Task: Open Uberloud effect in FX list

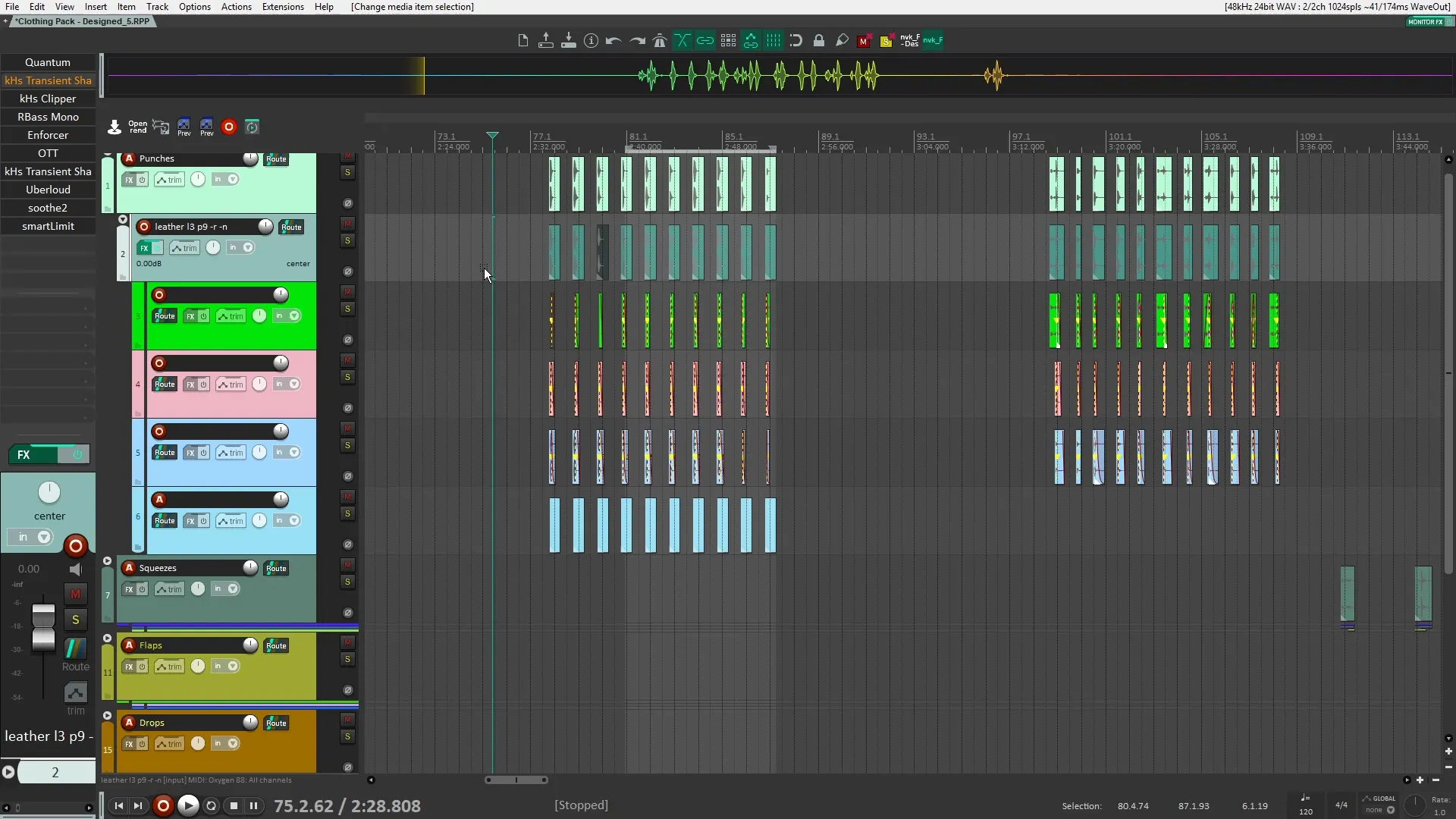Action: [48, 190]
